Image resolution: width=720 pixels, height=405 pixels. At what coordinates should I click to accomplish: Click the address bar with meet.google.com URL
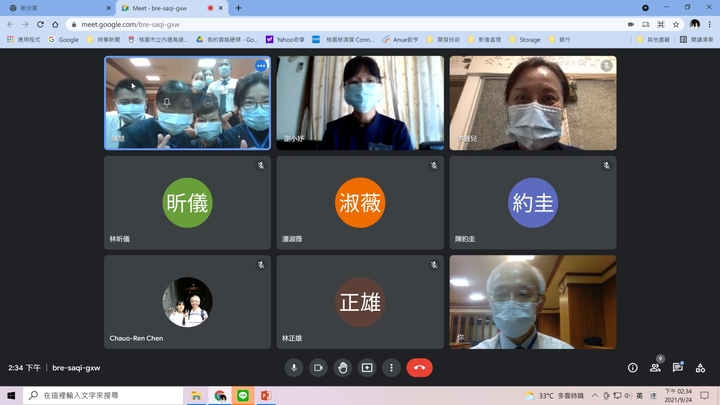coord(300,24)
